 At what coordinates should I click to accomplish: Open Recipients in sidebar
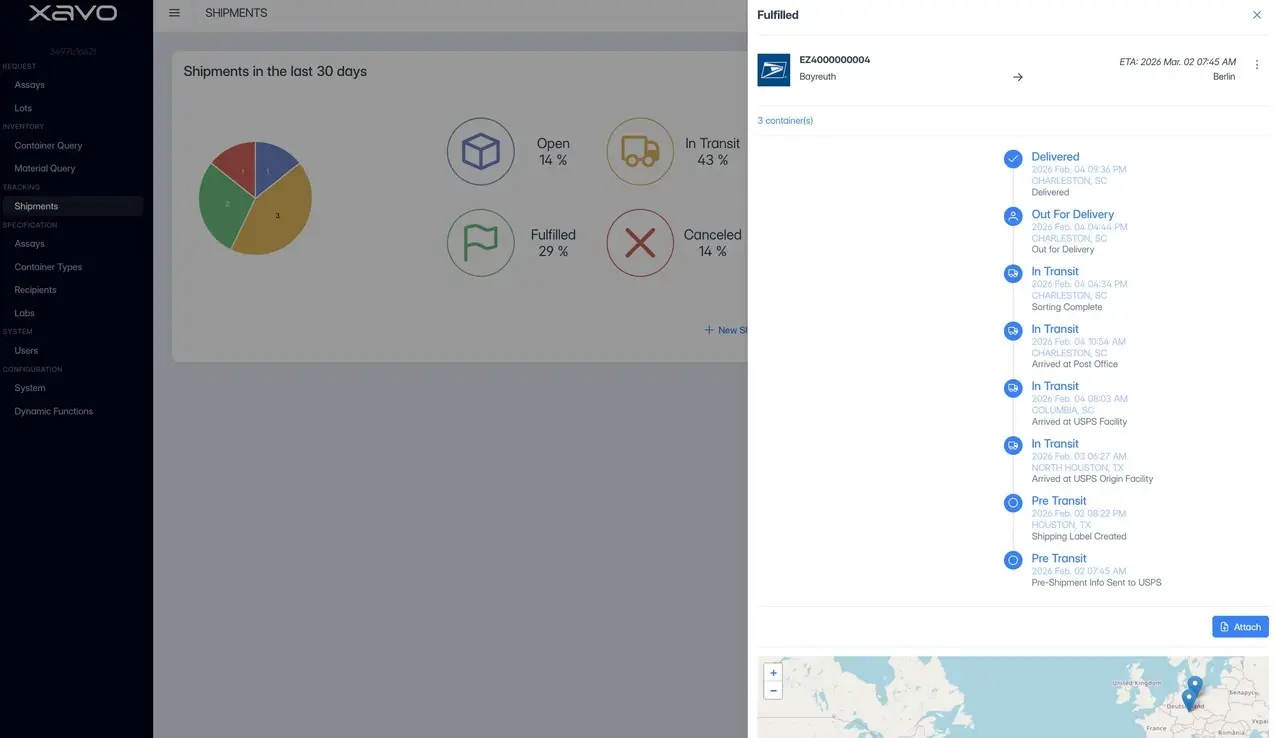(35, 290)
